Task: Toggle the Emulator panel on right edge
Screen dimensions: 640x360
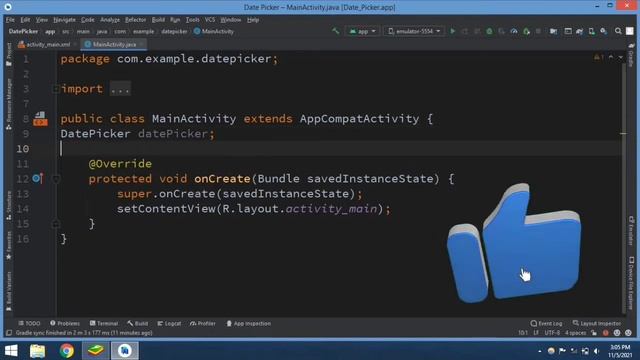Action: (631, 231)
